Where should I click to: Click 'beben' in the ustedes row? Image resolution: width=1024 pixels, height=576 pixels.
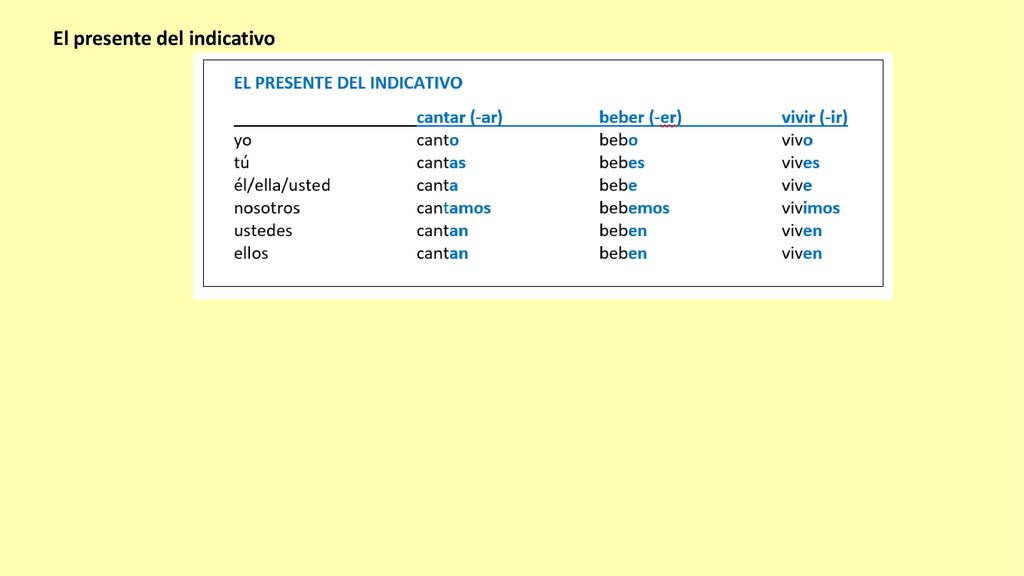[x=623, y=231]
